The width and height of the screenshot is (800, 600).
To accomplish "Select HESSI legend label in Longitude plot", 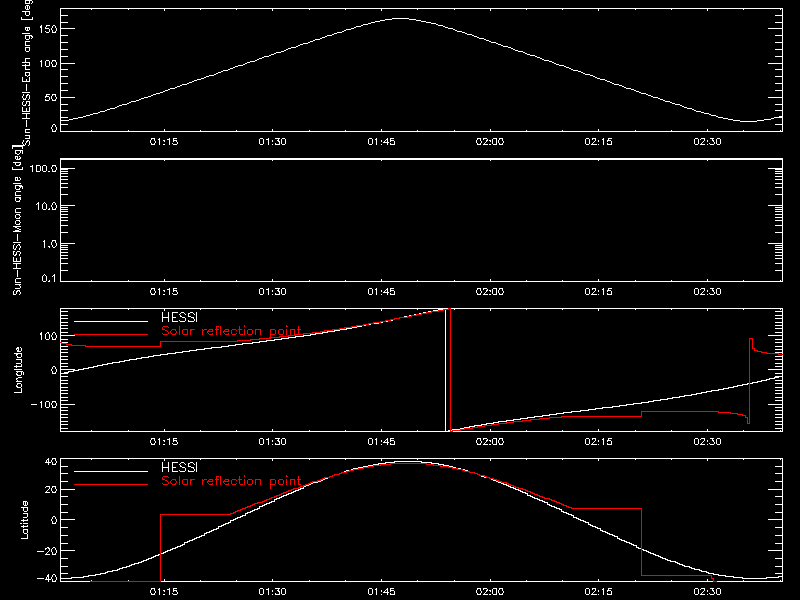I will (x=179, y=317).
